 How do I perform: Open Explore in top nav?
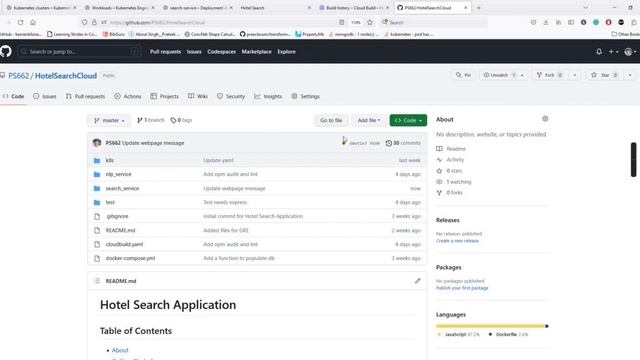click(287, 52)
